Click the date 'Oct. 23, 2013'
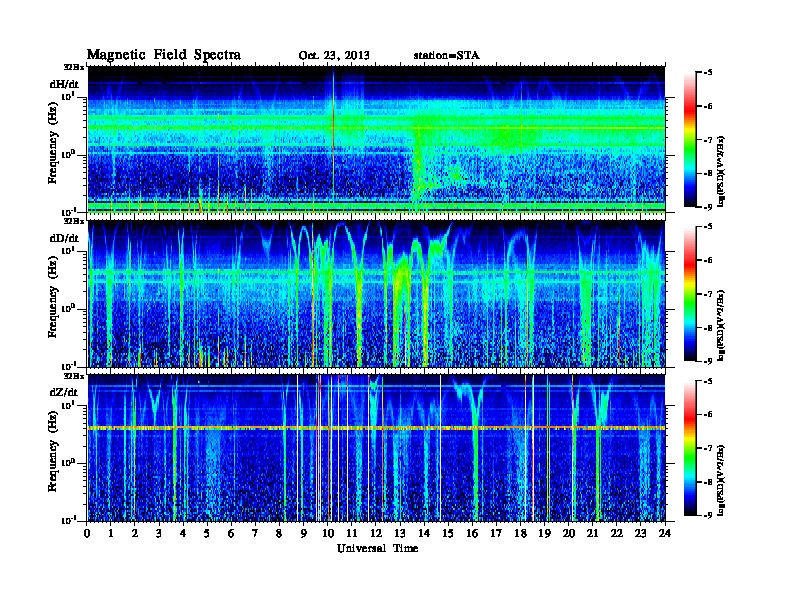 (x=334, y=56)
